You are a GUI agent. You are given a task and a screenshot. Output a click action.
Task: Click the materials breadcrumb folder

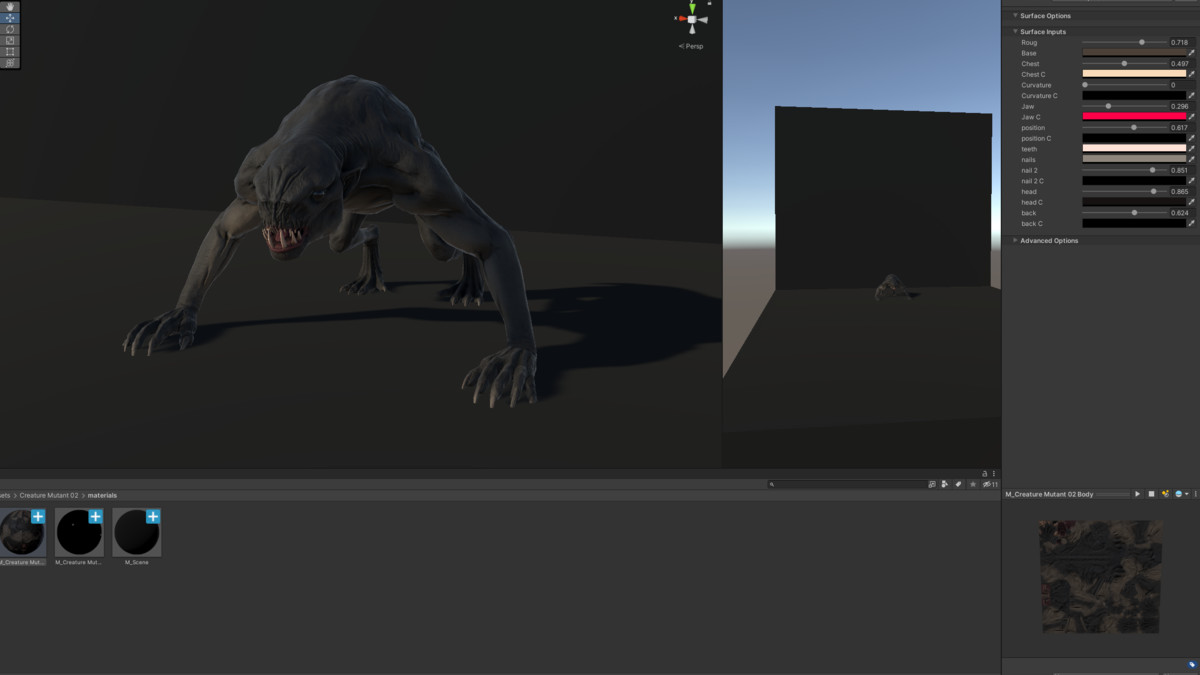(x=102, y=495)
